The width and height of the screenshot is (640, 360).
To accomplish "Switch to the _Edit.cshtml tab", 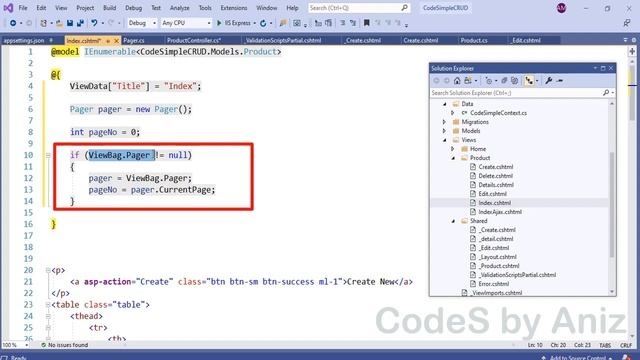I will [x=527, y=40].
